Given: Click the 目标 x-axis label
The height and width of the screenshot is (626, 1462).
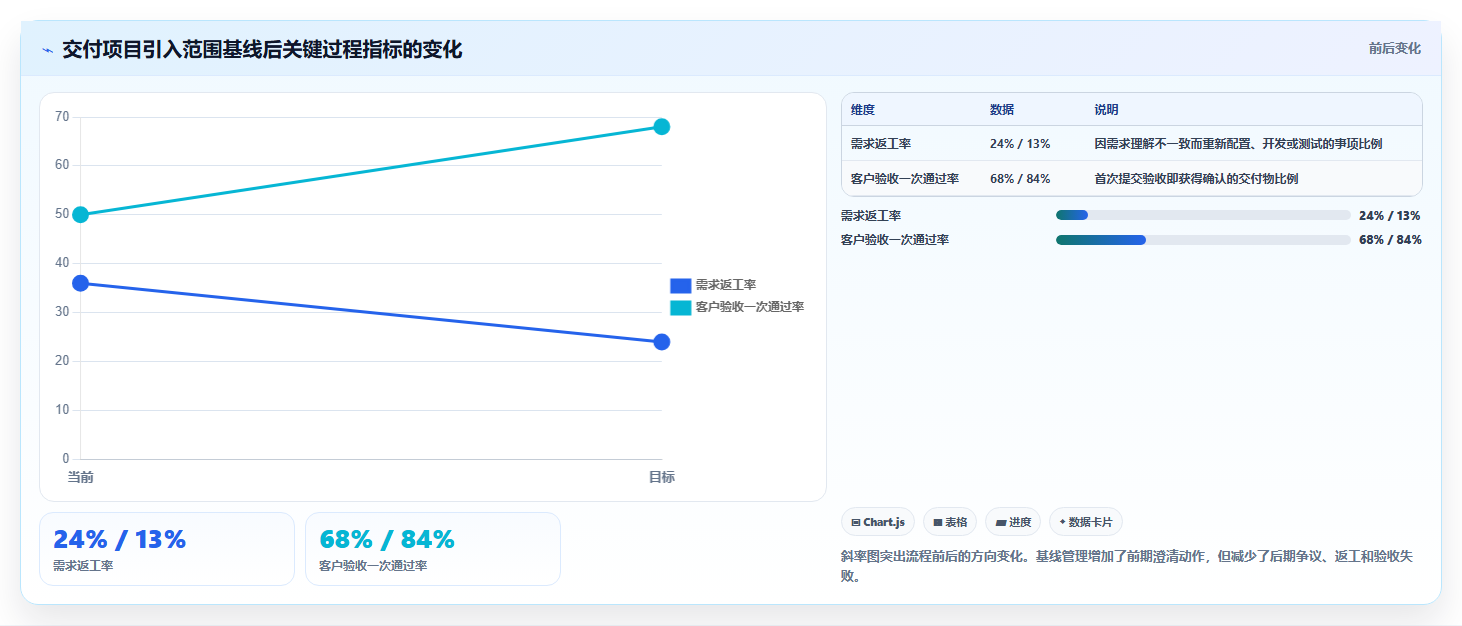Looking at the screenshot, I should (661, 477).
